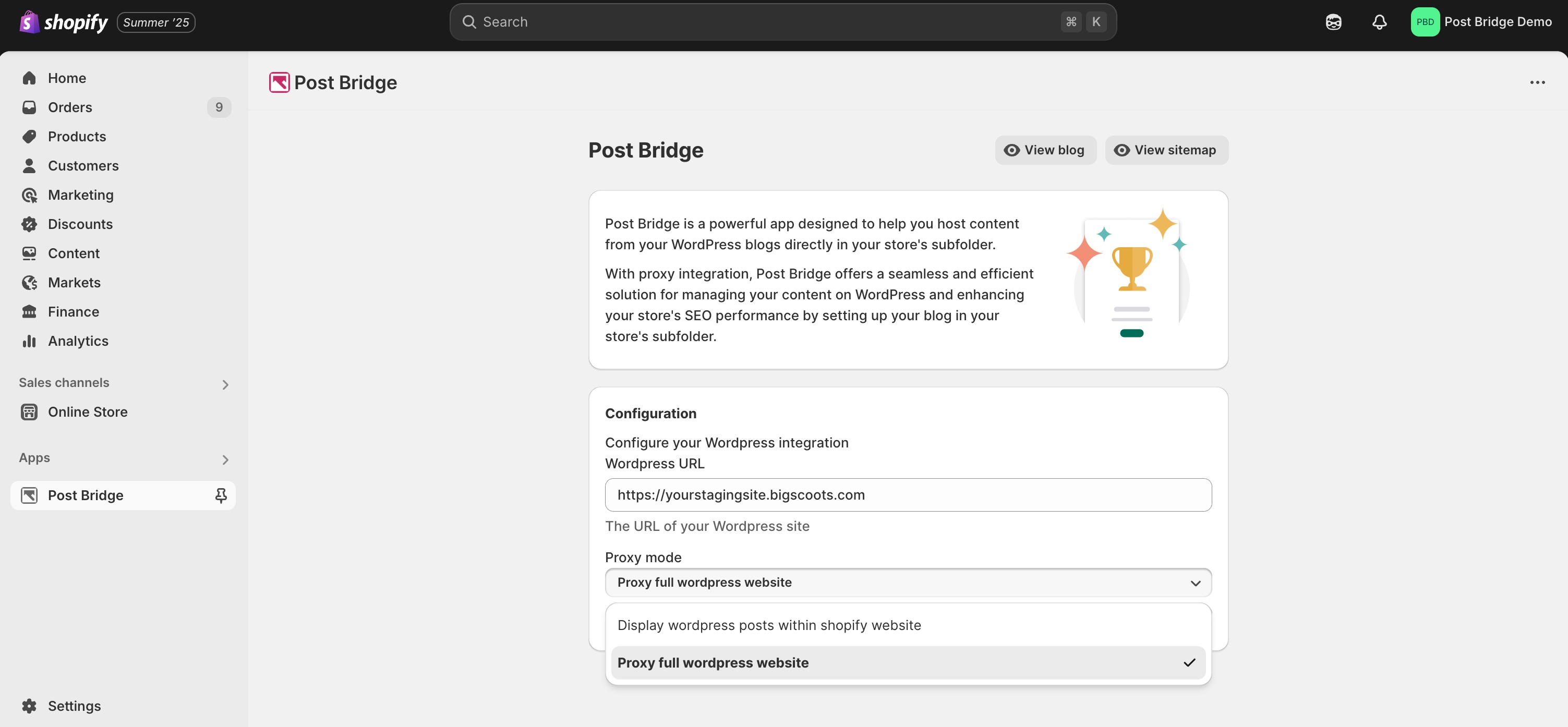Open the Proxy mode dropdown
This screenshot has height=727, width=1568.
[x=908, y=582]
